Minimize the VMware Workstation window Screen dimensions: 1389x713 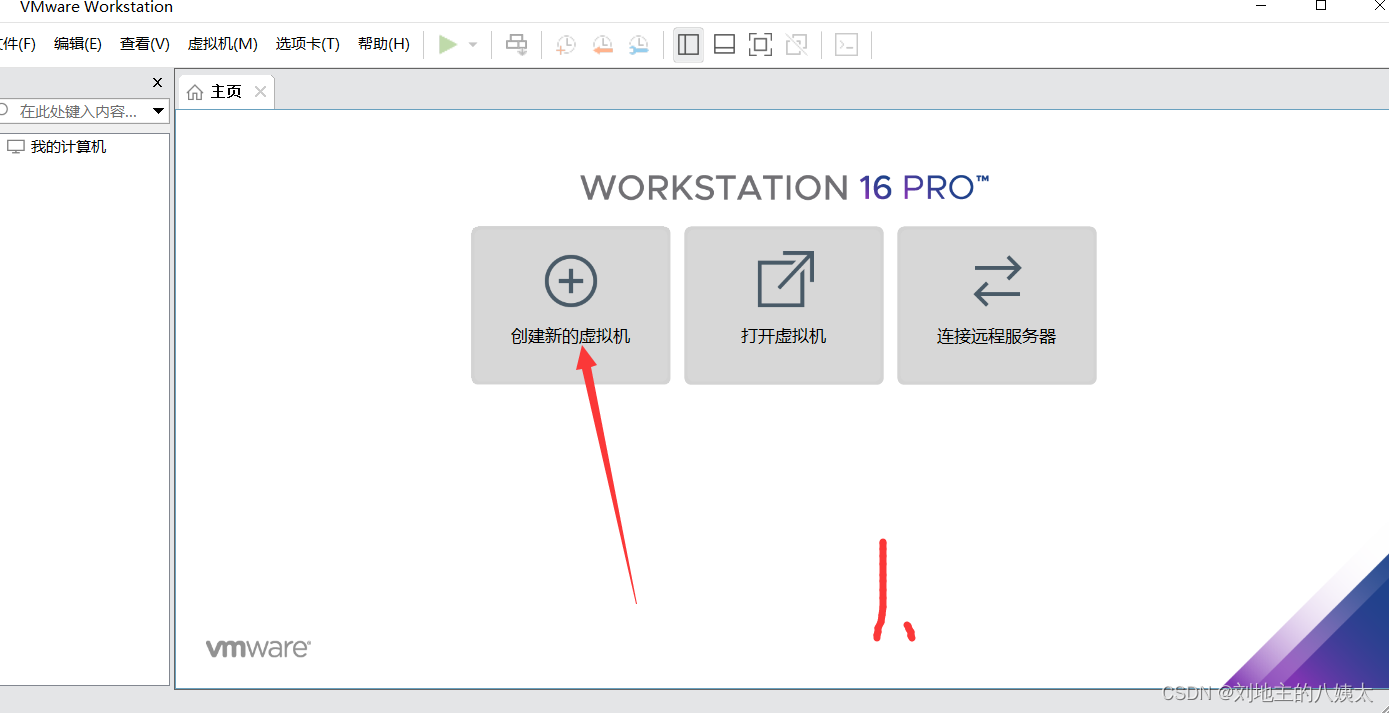click(1260, 6)
